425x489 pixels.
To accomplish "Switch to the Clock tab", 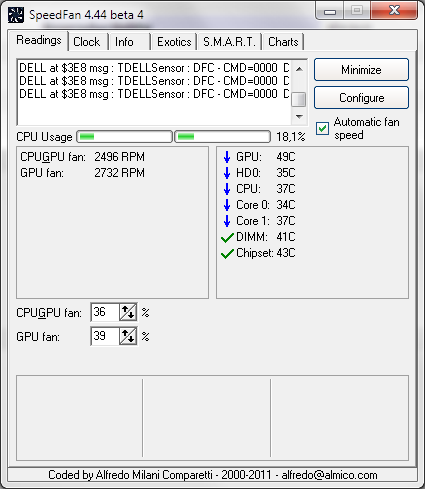I will (x=87, y=42).
